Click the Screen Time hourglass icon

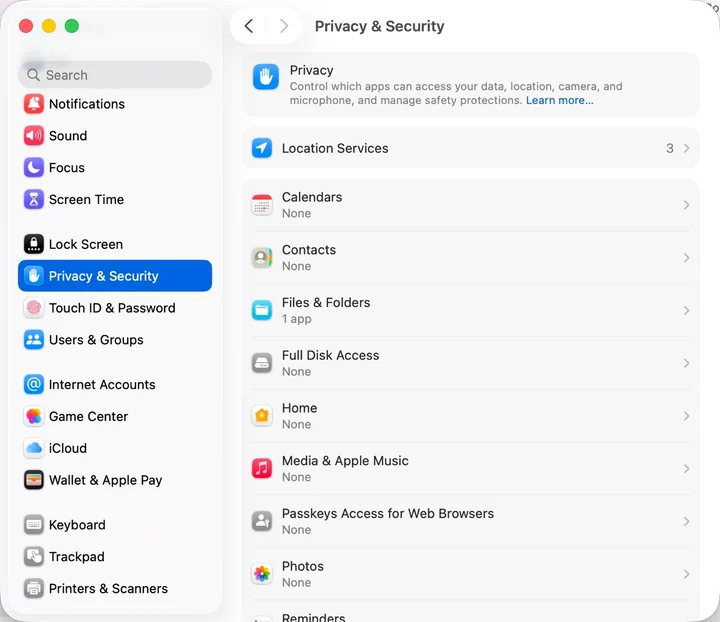(34, 199)
